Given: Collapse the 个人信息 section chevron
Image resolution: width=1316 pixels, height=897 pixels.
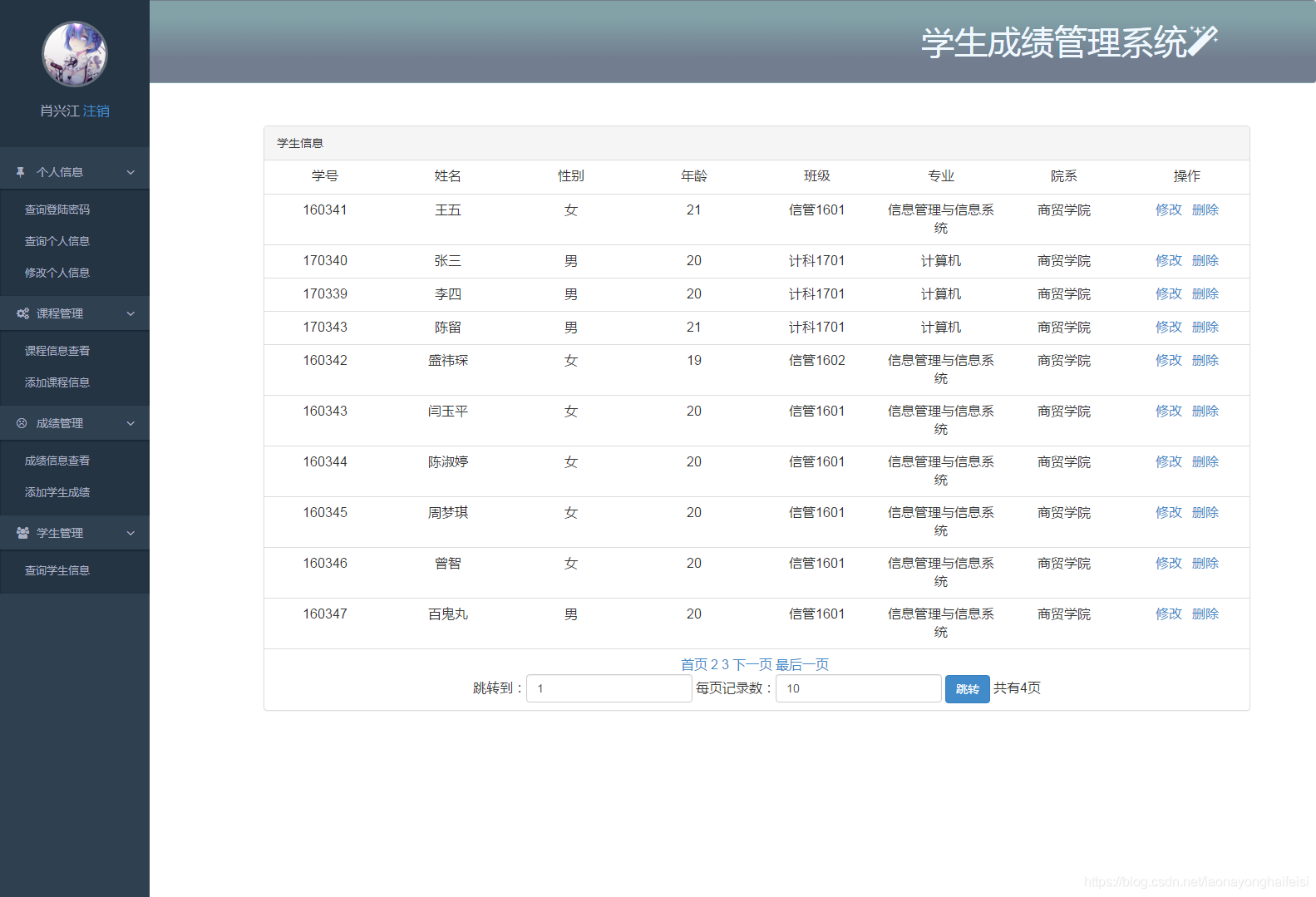Looking at the screenshot, I should click(131, 172).
